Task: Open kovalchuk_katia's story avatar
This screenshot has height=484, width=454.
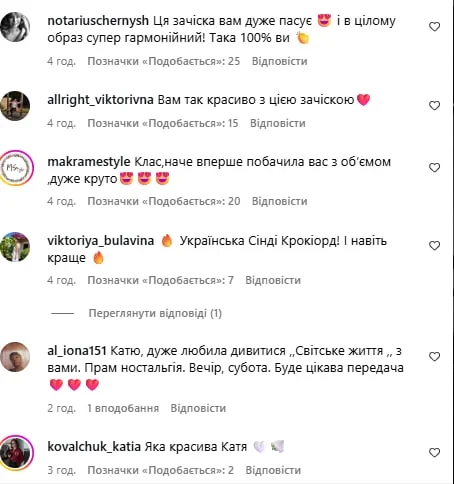Action: (16, 453)
